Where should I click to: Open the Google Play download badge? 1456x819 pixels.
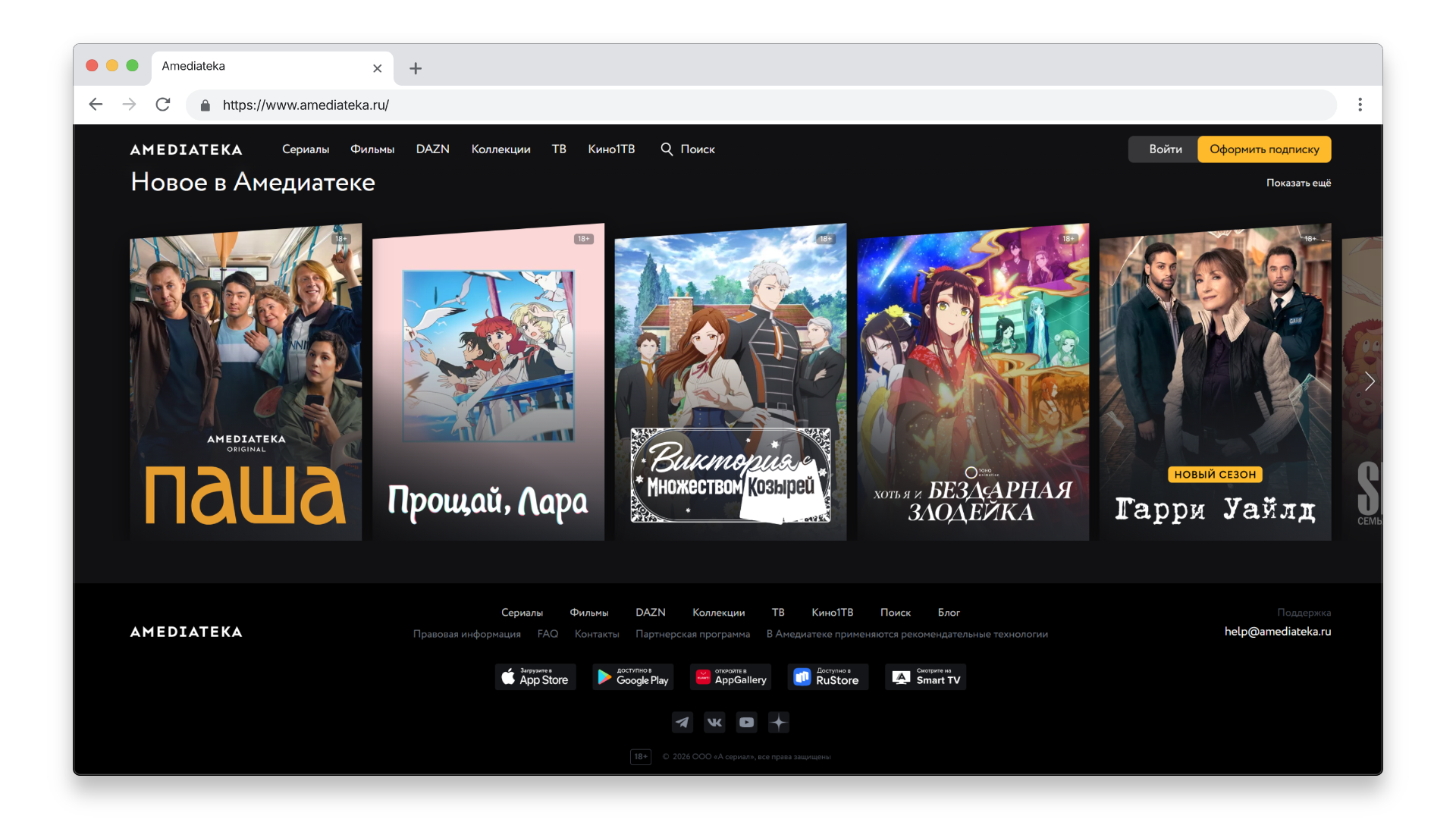coord(633,677)
